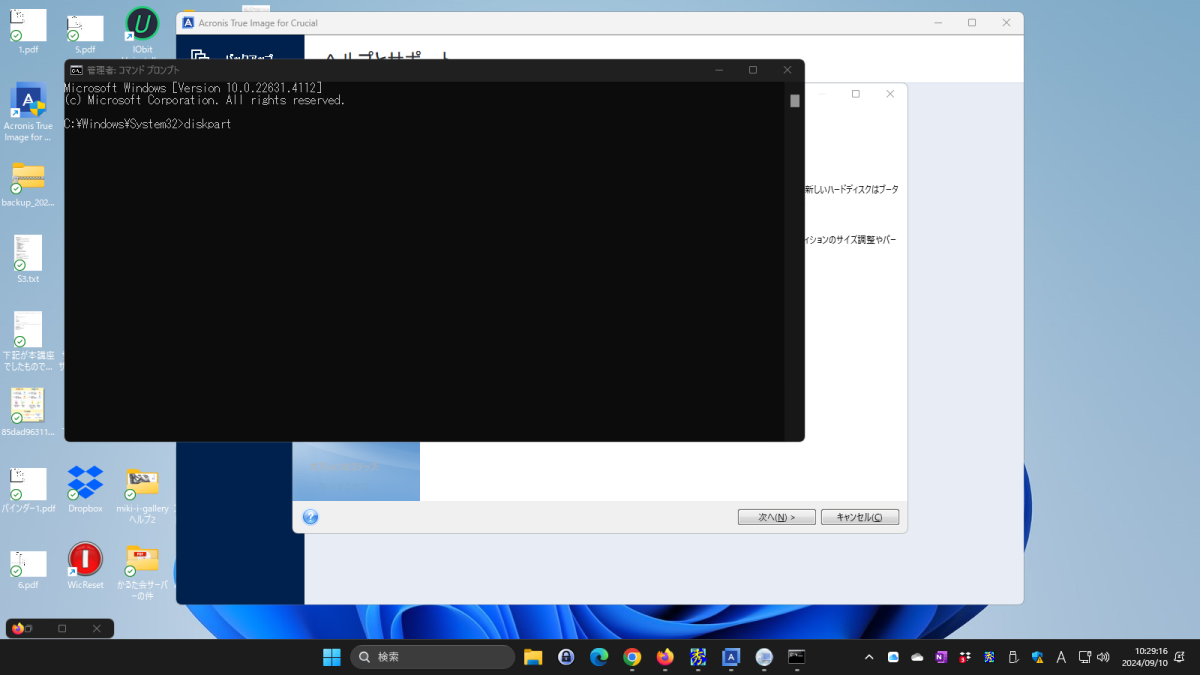Open Microsoft Edge from the taskbar
The image size is (1200, 675).
[x=599, y=657]
